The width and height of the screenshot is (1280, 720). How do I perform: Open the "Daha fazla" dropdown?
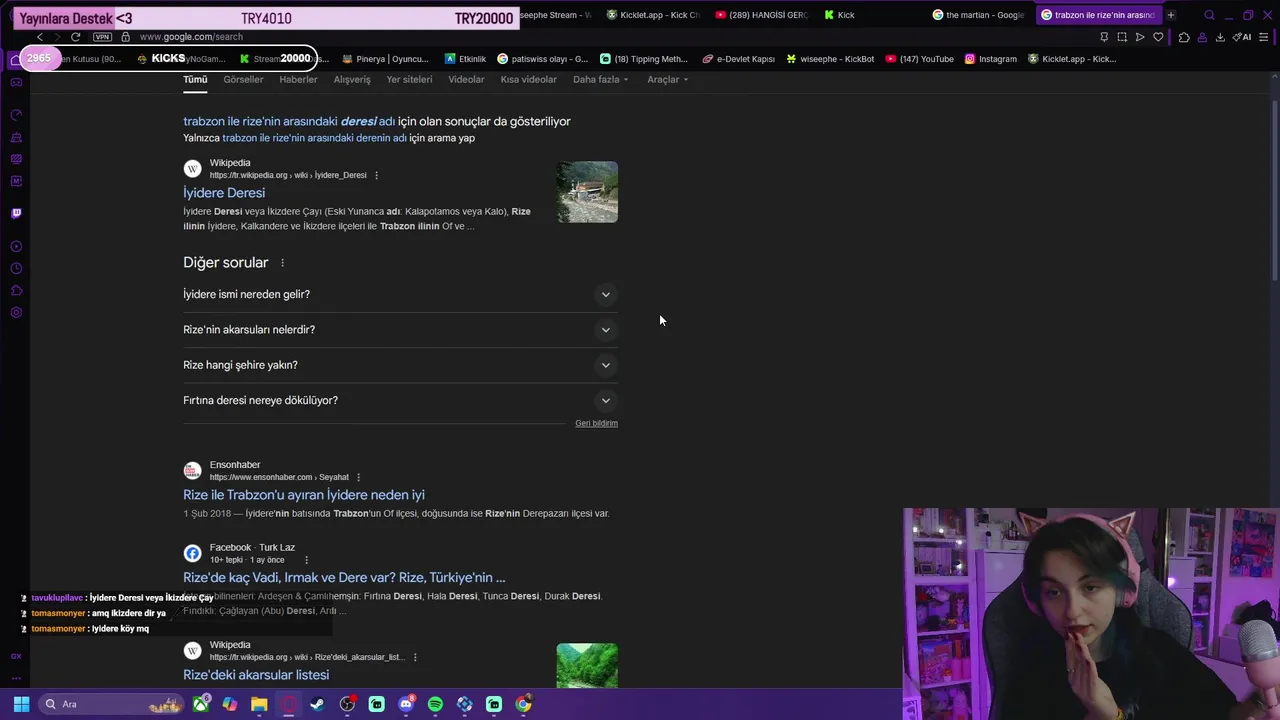[x=600, y=79]
